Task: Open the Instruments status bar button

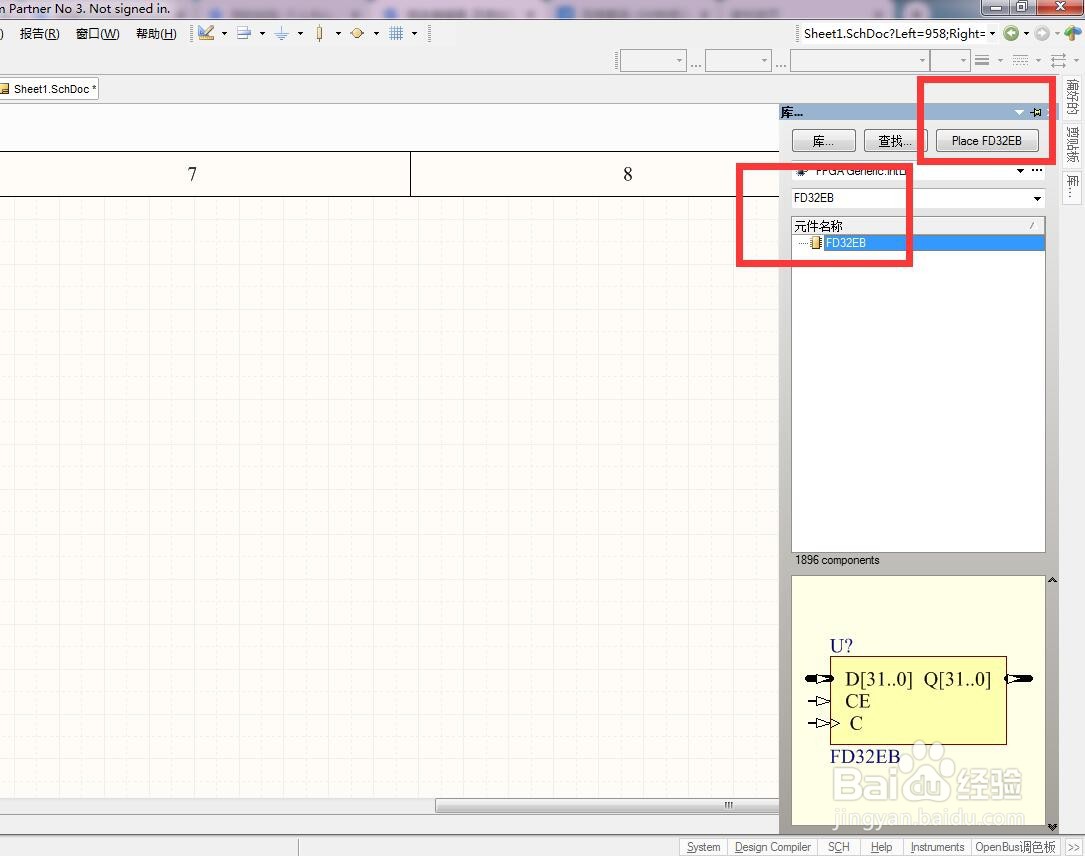Action: 937,847
